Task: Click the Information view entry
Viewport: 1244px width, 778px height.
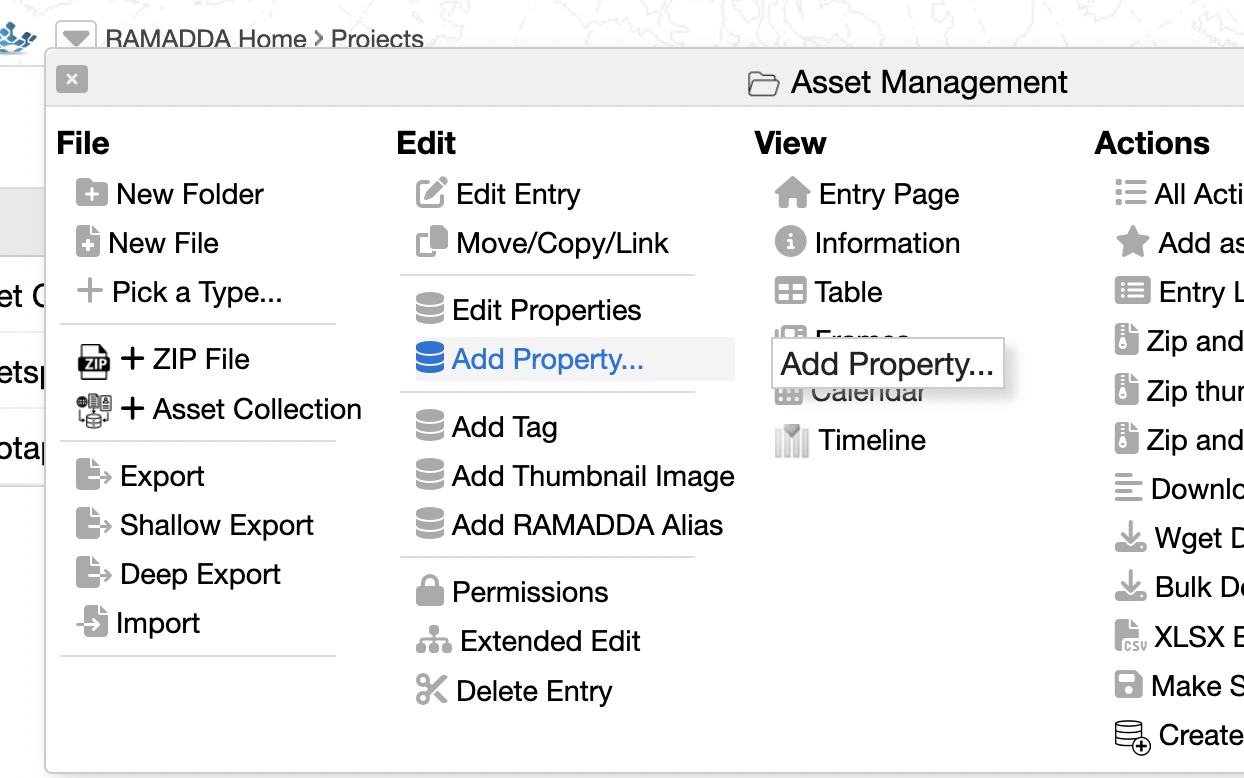Action: pos(887,243)
